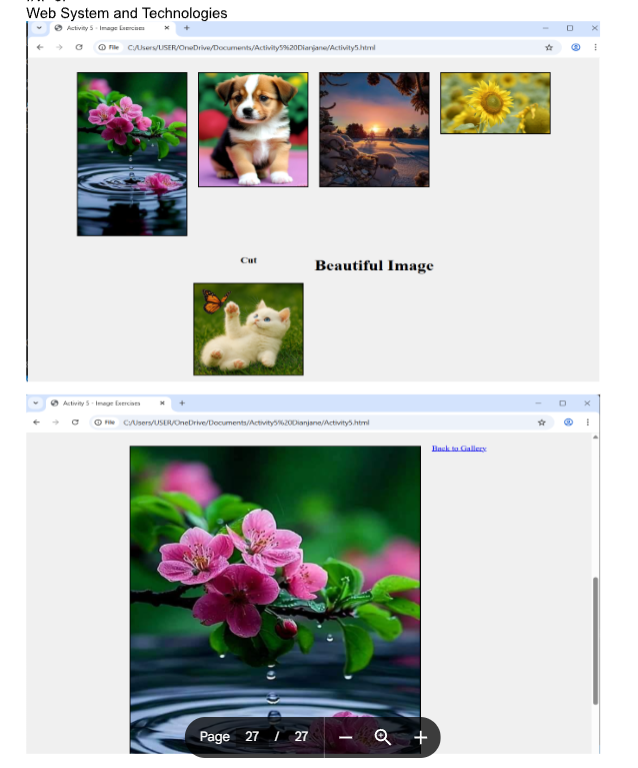The width and height of the screenshot is (638, 768).
Task: Select the kitten with butterfly image
Action: pyautogui.click(x=248, y=329)
